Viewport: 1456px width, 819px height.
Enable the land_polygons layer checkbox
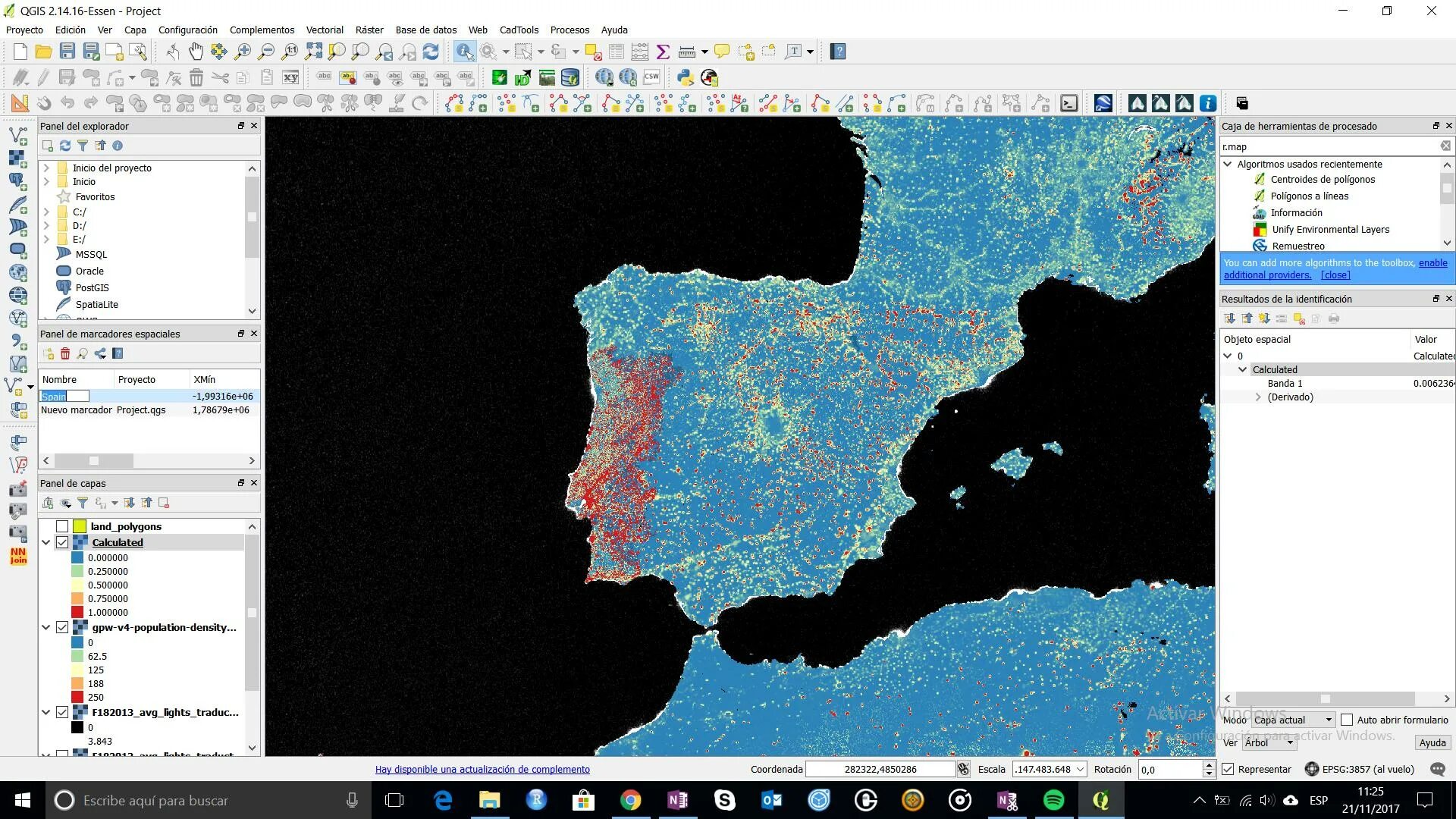coord(62,526)
